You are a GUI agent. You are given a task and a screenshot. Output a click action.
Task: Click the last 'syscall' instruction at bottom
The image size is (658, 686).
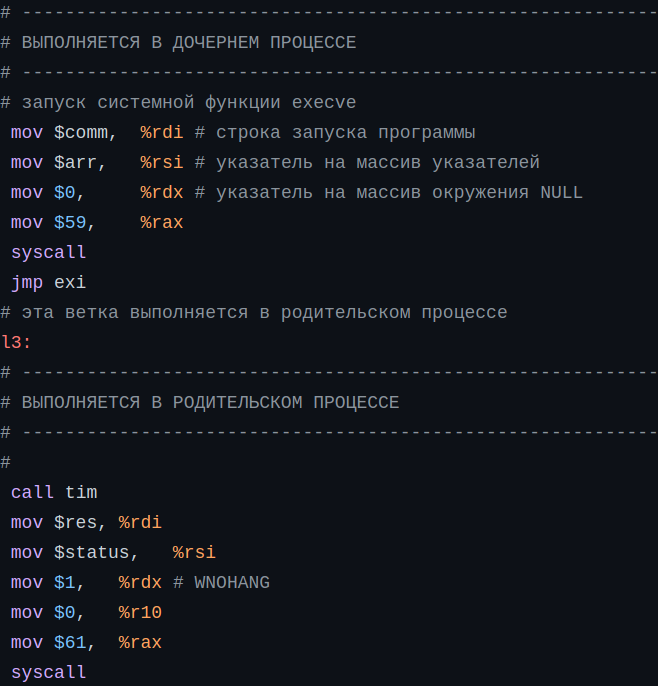pos(49,673)
